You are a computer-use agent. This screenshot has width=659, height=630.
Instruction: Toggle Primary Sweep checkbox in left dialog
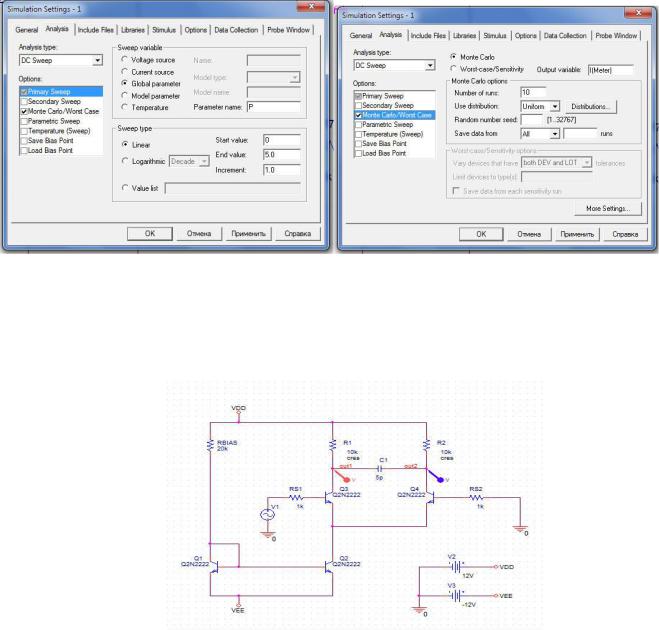[24, 92]
